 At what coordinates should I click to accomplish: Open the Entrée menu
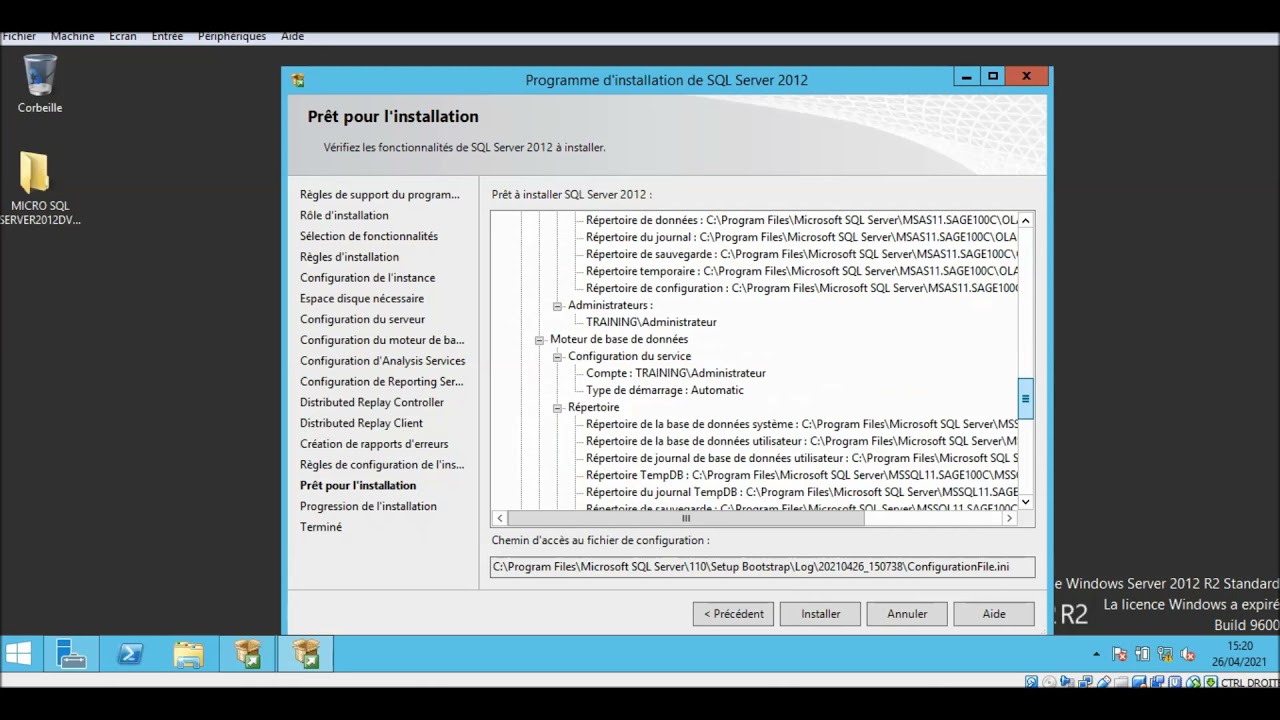pyautogui.click(x=167, y=36)
